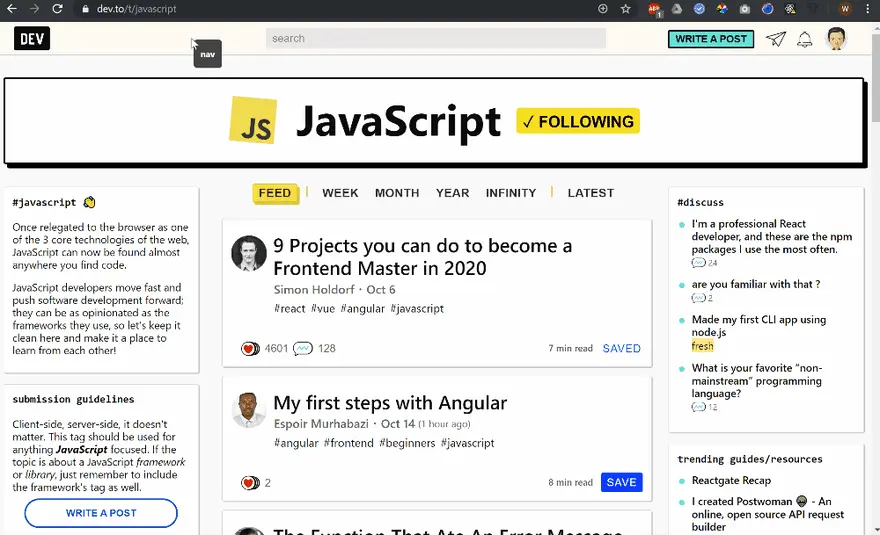Screen dimensions: 880x535
Task: Bookmark this page with the star
Action: pyautogui.click(x=626, y=8)
